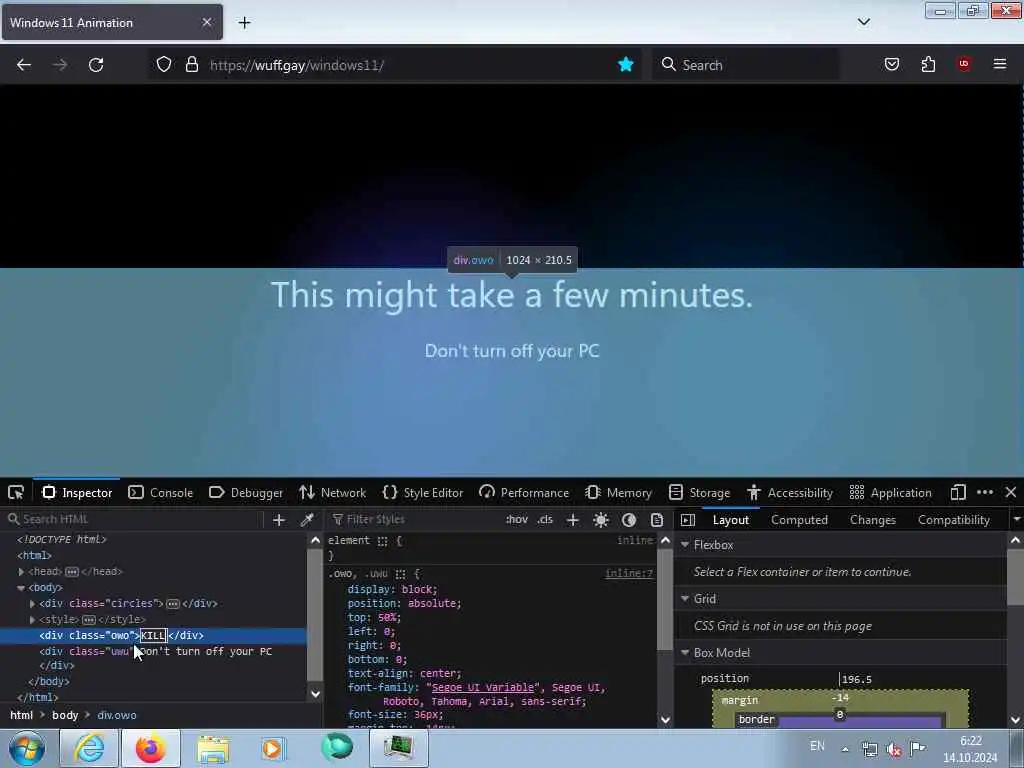Viewport: 1024px width, 768px height.
Task: Open the Firefox hamburger menu
Action: click(x=1000, y=64)
